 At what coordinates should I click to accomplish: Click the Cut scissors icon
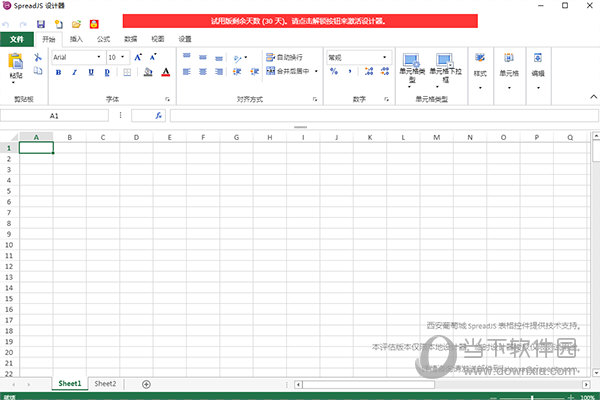pyautogui.click(x=37, y=57)
